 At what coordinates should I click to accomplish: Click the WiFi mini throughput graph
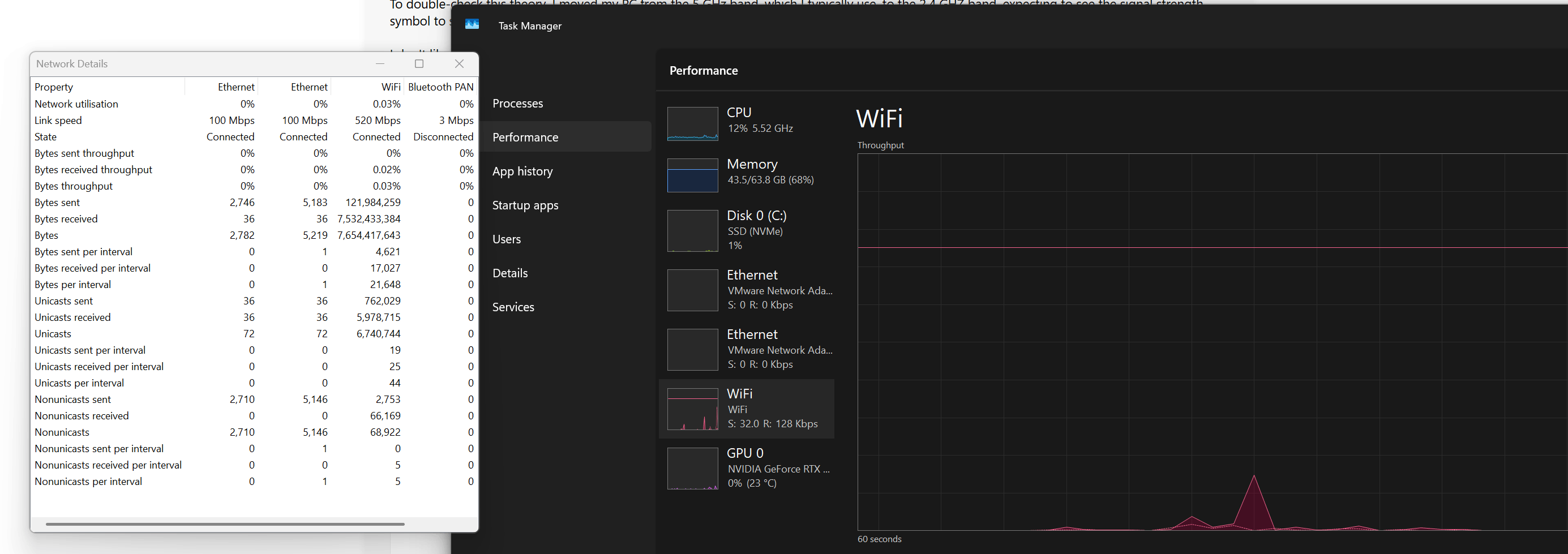[692, 409]
